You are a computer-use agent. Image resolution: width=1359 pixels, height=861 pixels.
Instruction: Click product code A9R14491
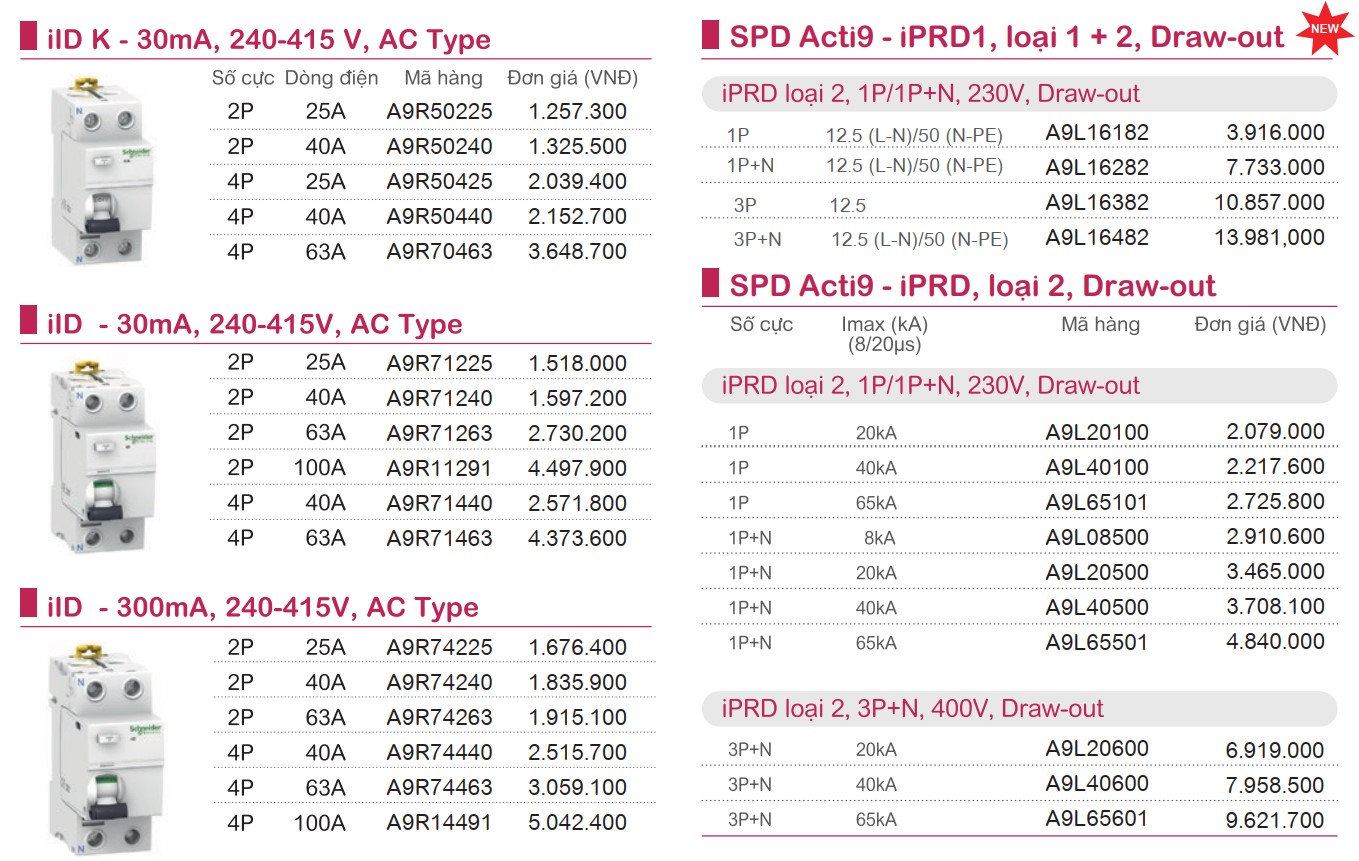[440, 823]
